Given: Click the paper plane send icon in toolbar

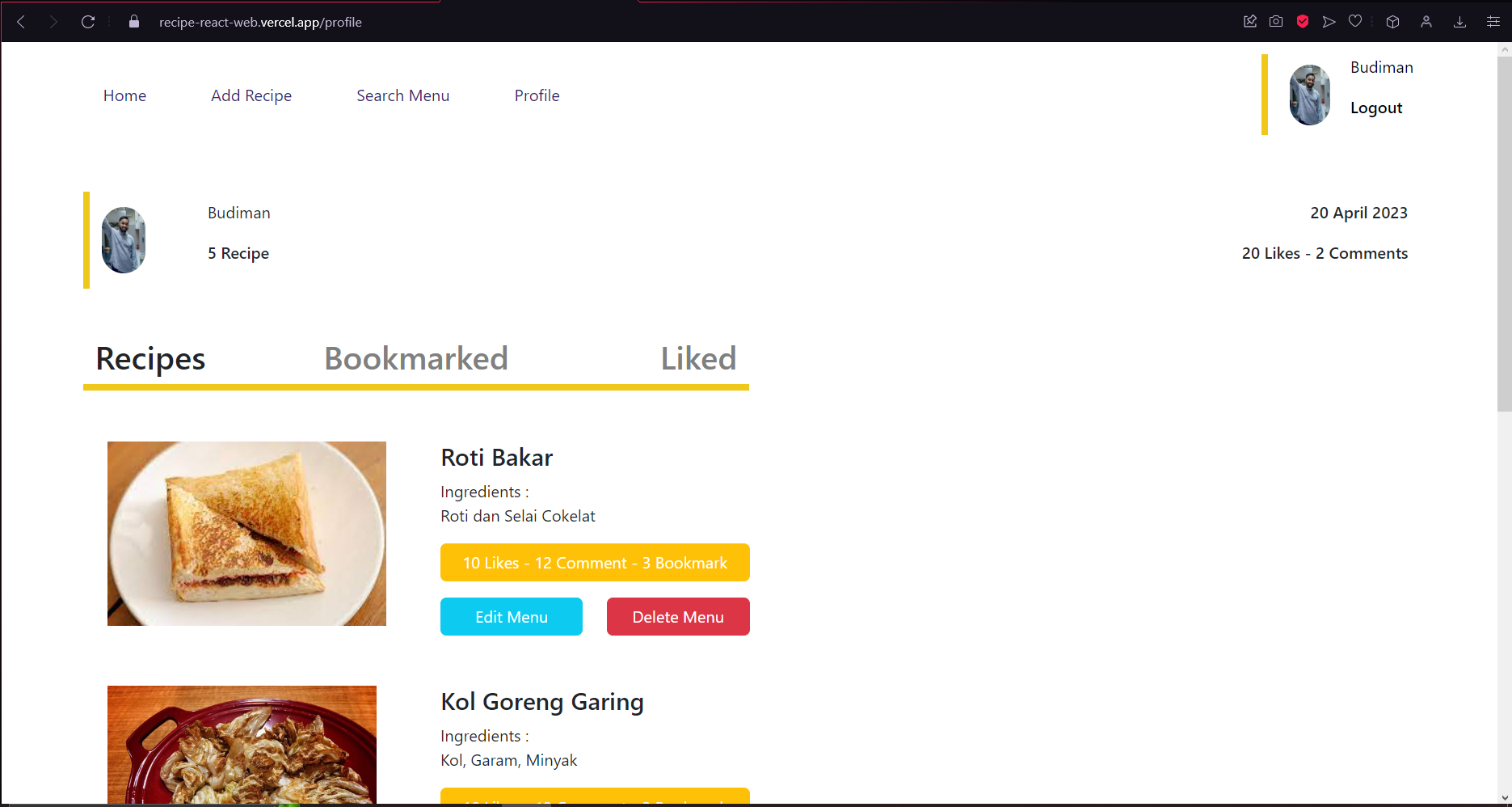Looking at the screenshot, I should point(1329,21).
